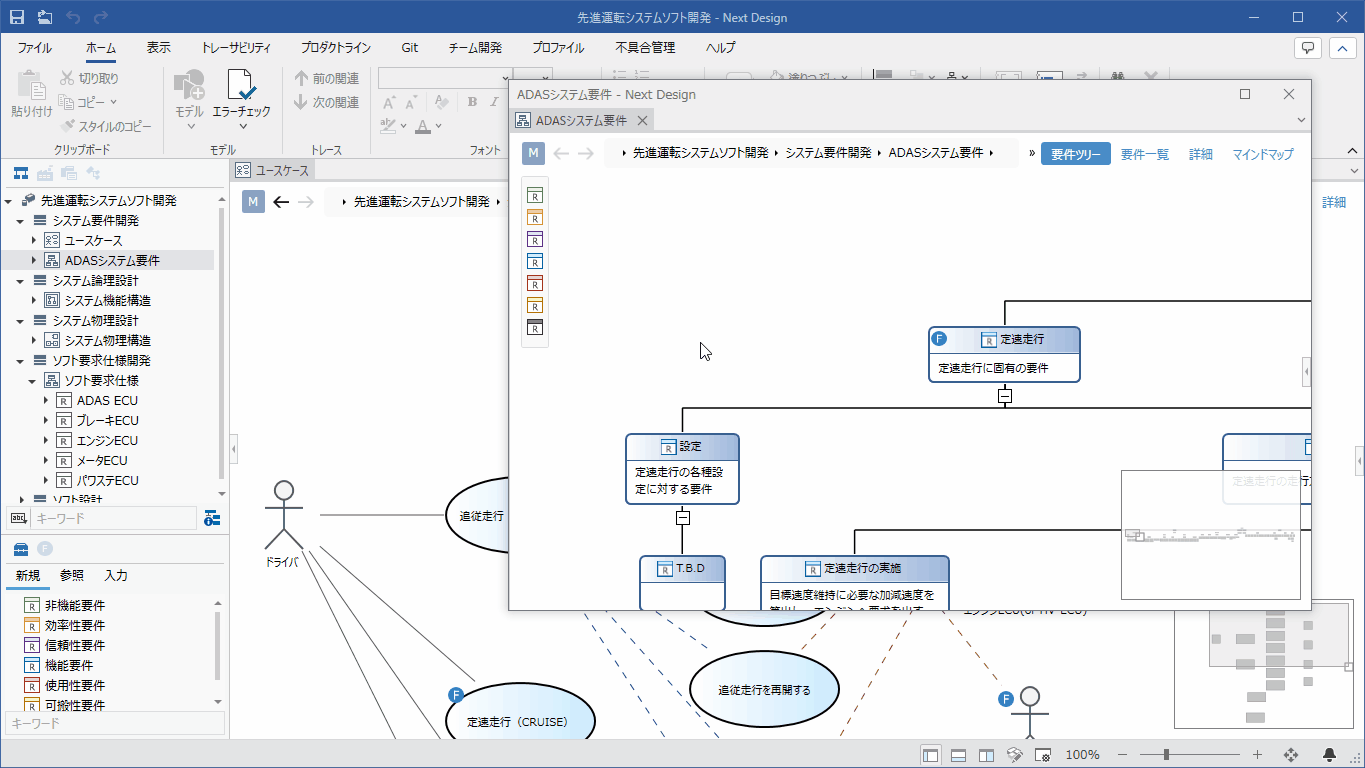Click the minimap overview in ADAS window
Screen dimensions: 1365x768
click(x=1210, y=534)
